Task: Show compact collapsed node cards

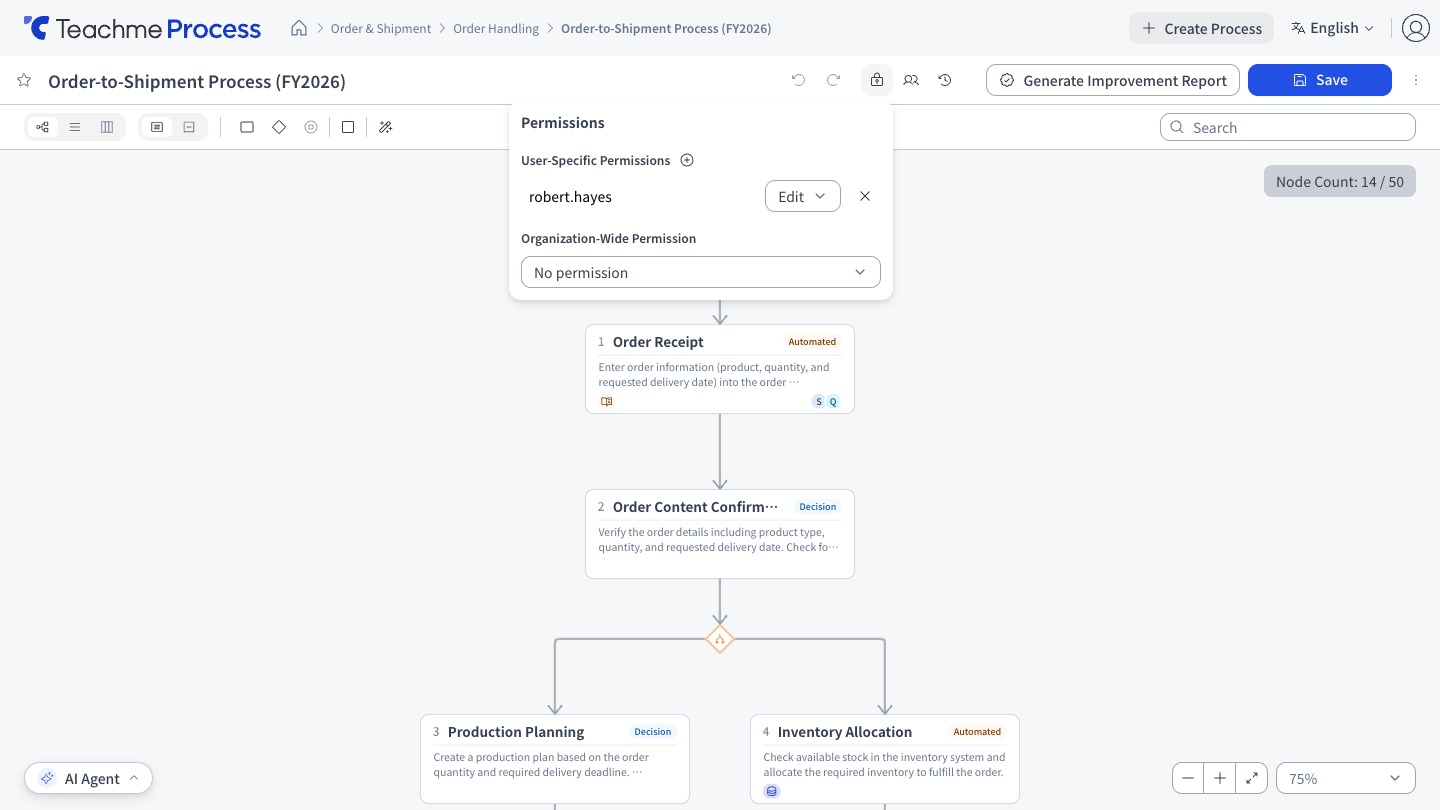Action: click(189, 127)
